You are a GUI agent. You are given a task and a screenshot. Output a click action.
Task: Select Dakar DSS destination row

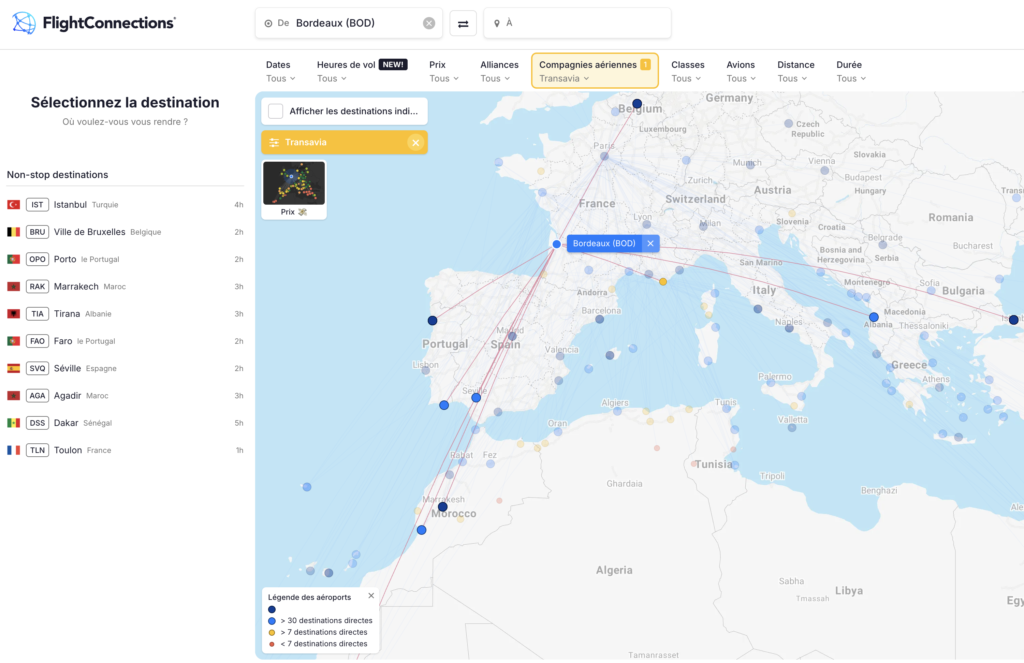click(125, 423)
